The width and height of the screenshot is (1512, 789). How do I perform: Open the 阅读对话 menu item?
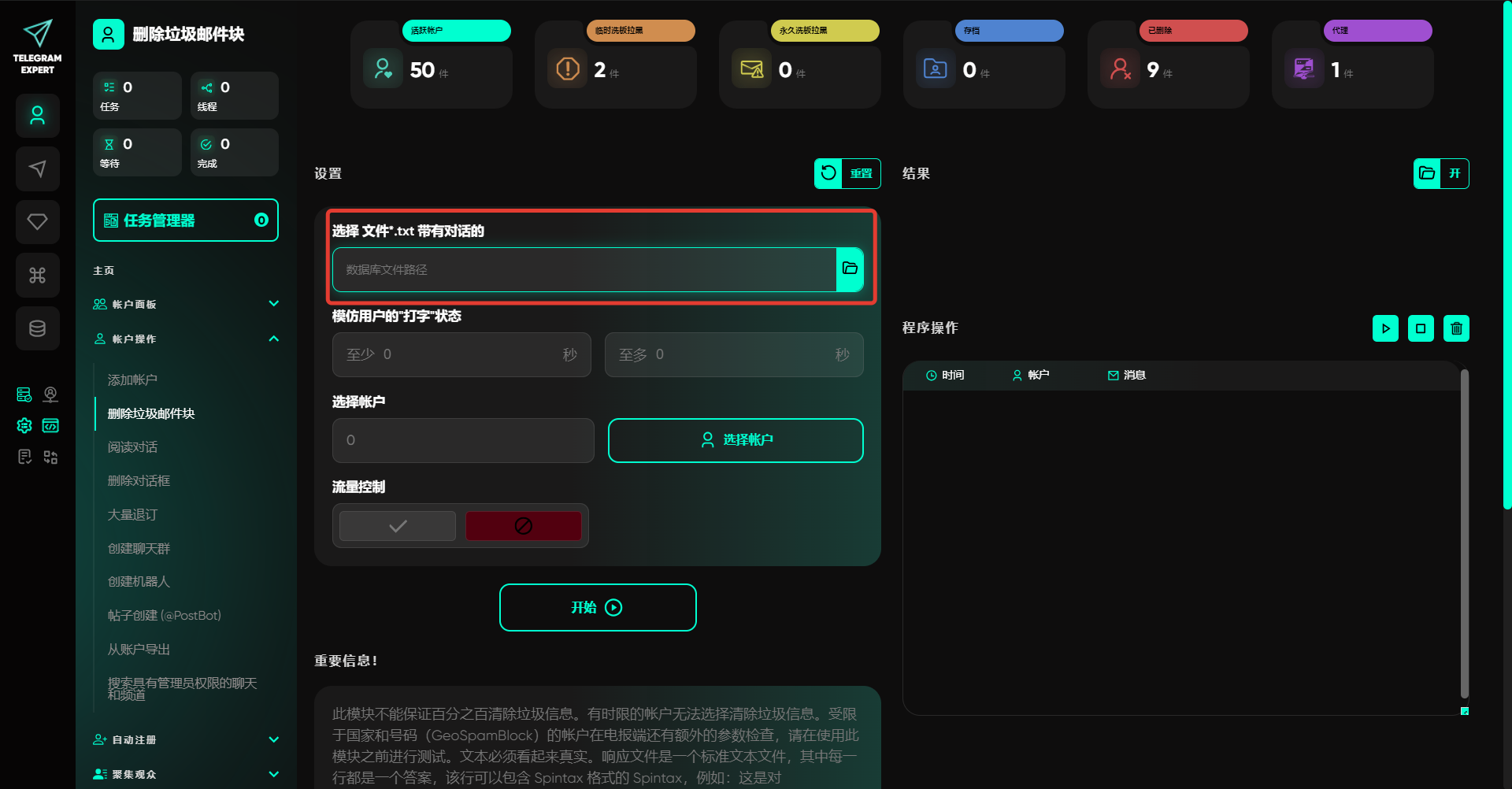(132, 447)
